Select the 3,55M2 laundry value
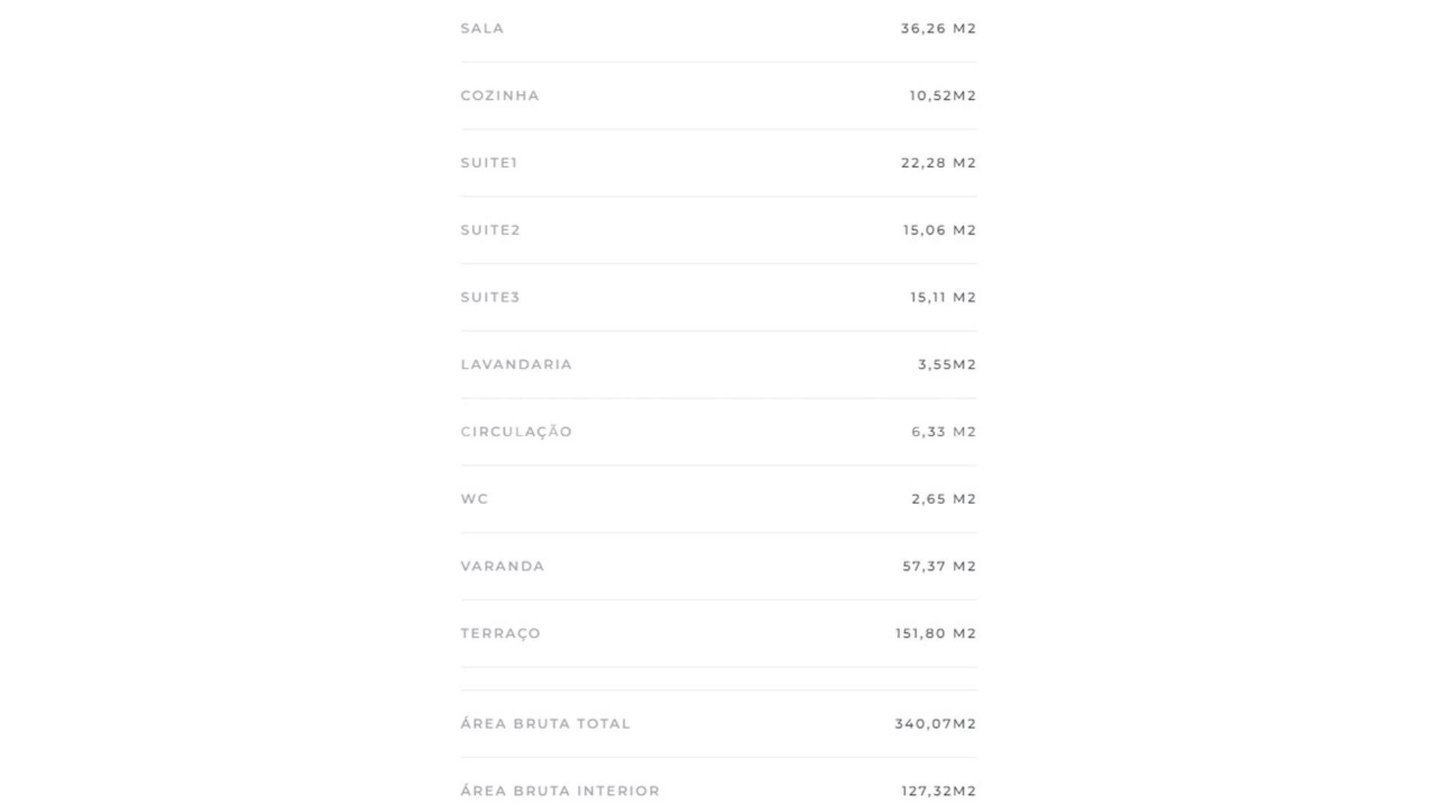This screenshot has height=810, width=1440. 947,364
